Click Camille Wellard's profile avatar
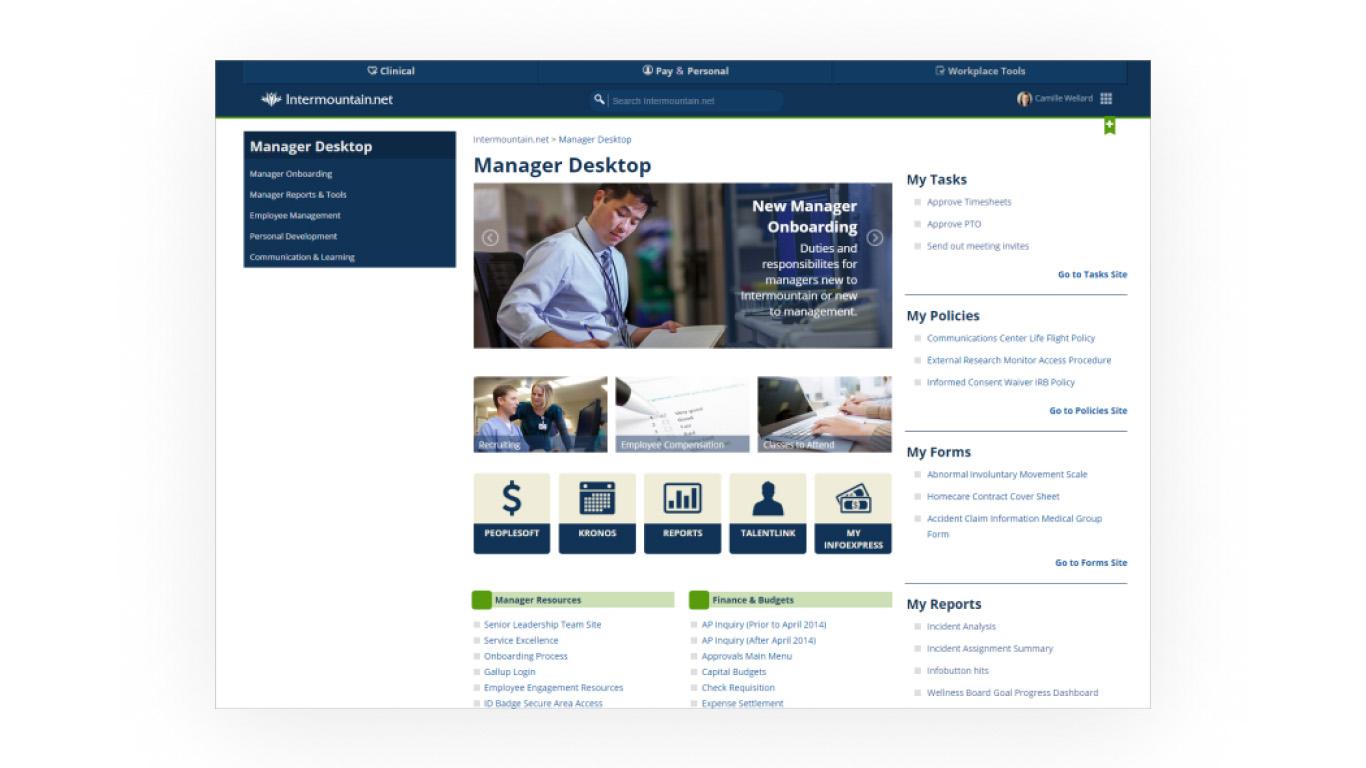This screenshot has height=768, width=1366. (x=1024, y=99)
